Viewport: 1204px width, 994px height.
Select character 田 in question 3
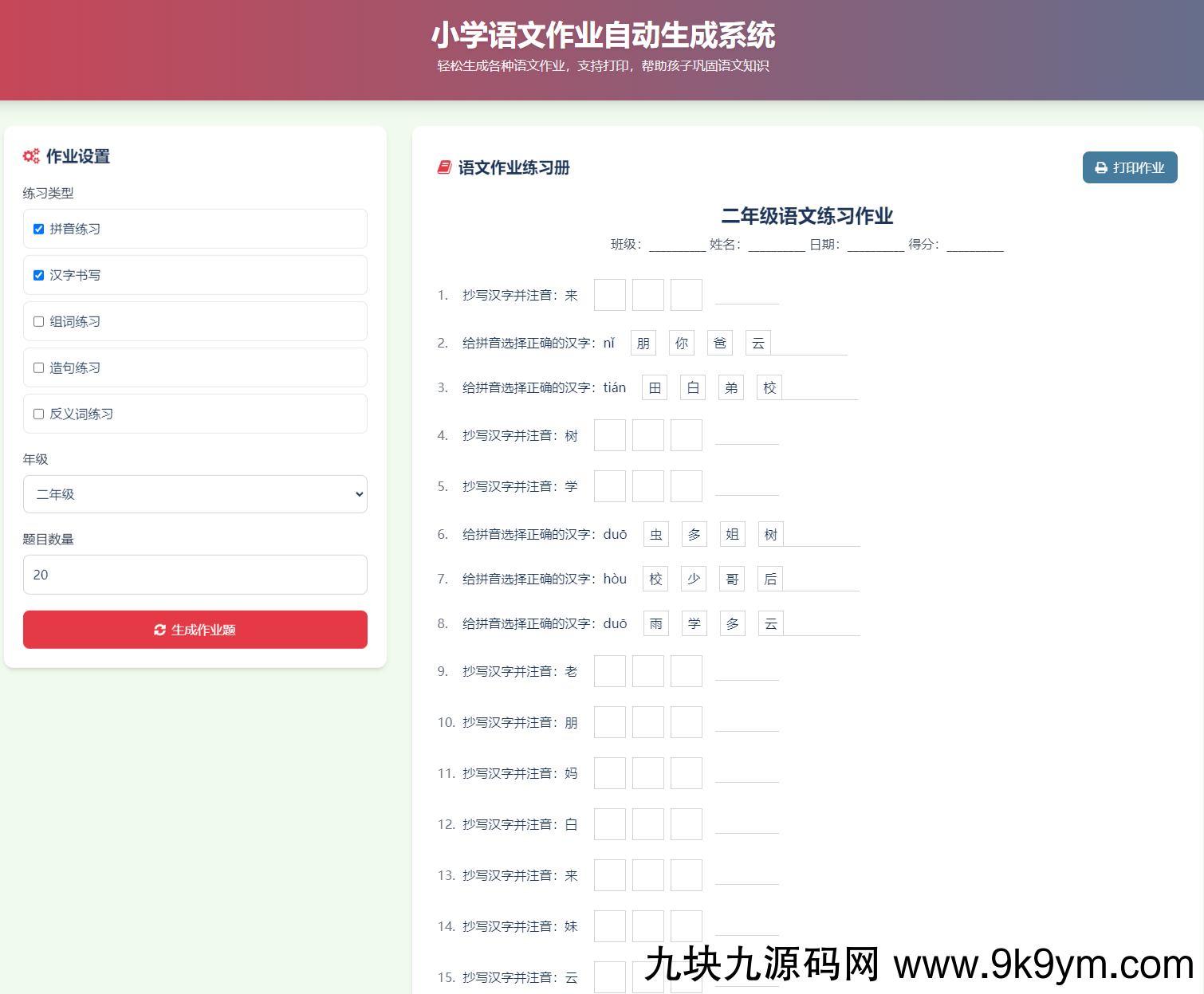coord(654,387)
